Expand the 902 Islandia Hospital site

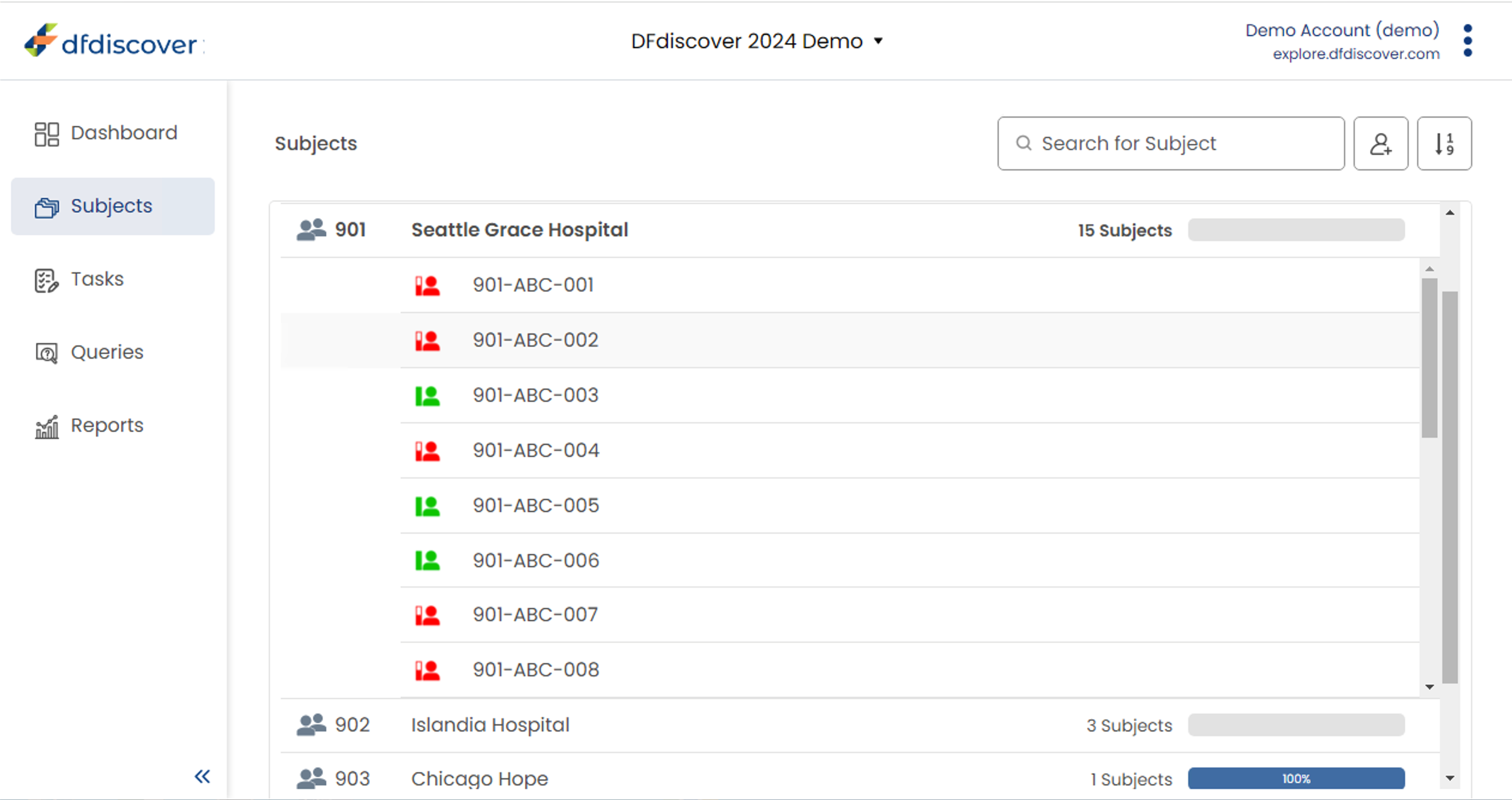point(860,725)
